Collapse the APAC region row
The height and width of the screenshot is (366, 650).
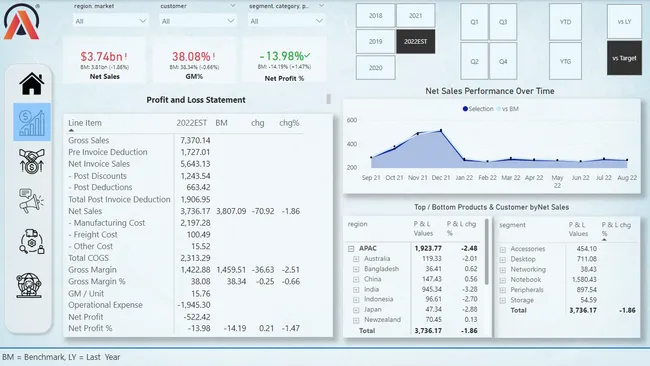(x=351, y=249)
